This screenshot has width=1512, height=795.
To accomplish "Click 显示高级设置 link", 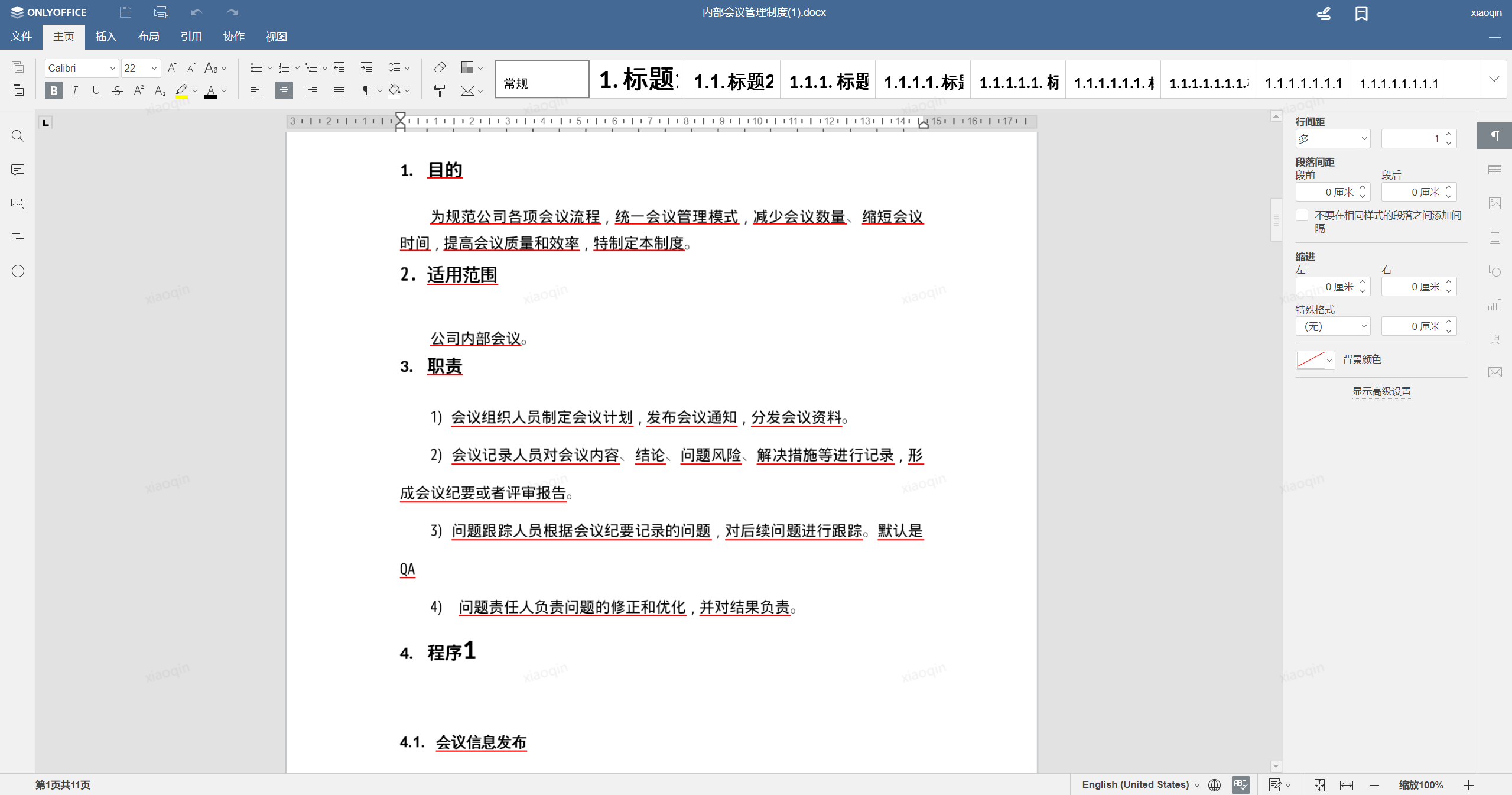I will pos(1381,391).
